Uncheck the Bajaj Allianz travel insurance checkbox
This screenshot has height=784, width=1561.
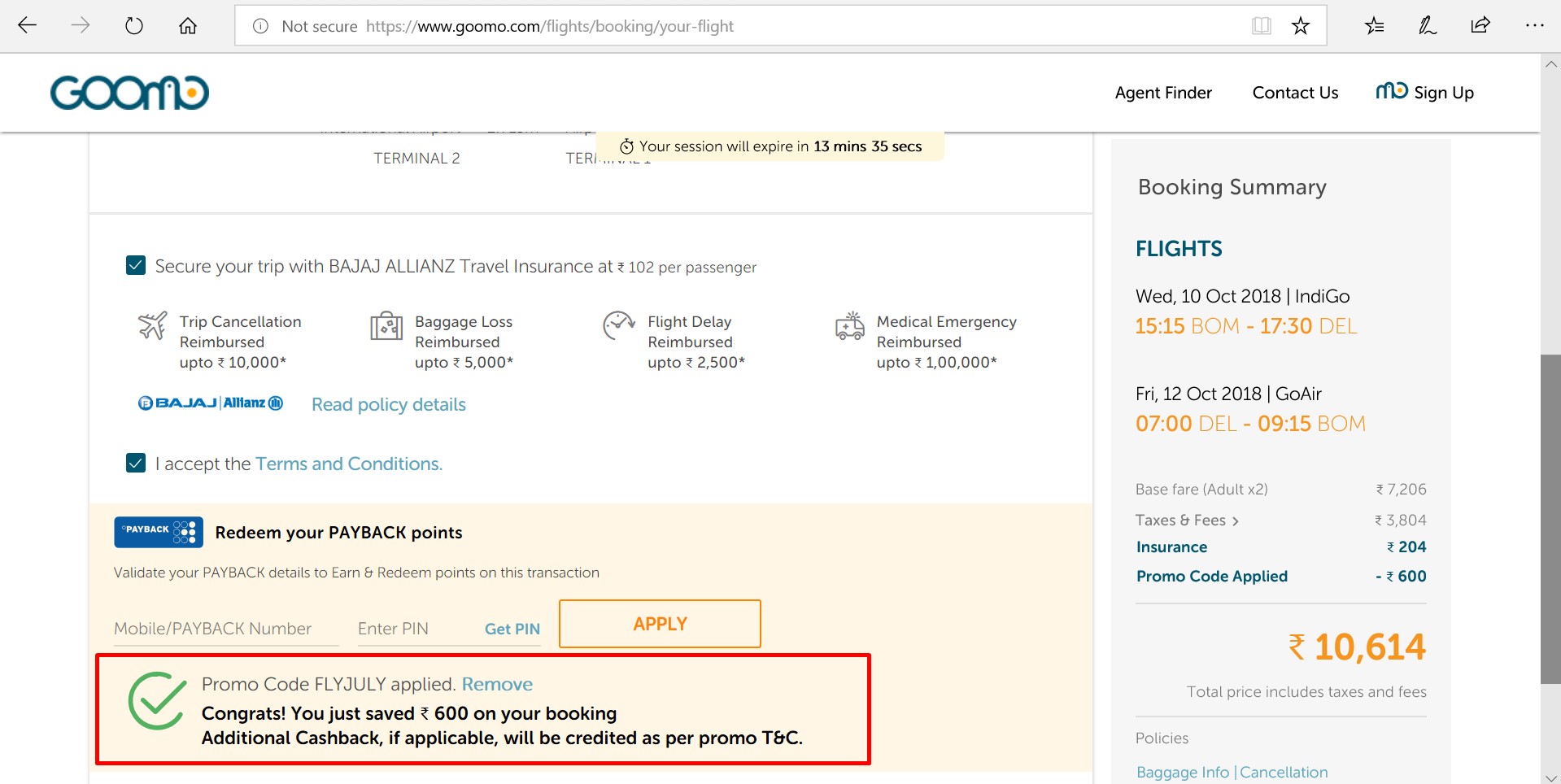click(x=136, y=266)
